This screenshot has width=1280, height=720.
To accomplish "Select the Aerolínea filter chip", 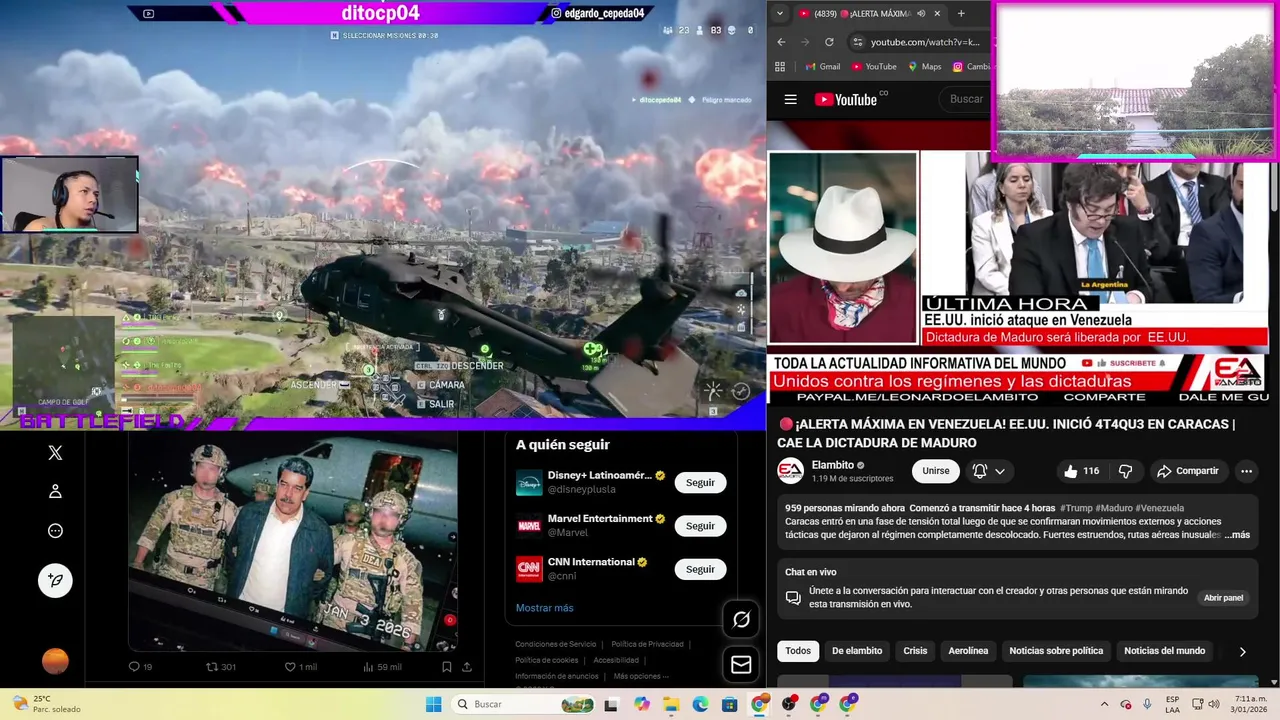I will point(968,651).
